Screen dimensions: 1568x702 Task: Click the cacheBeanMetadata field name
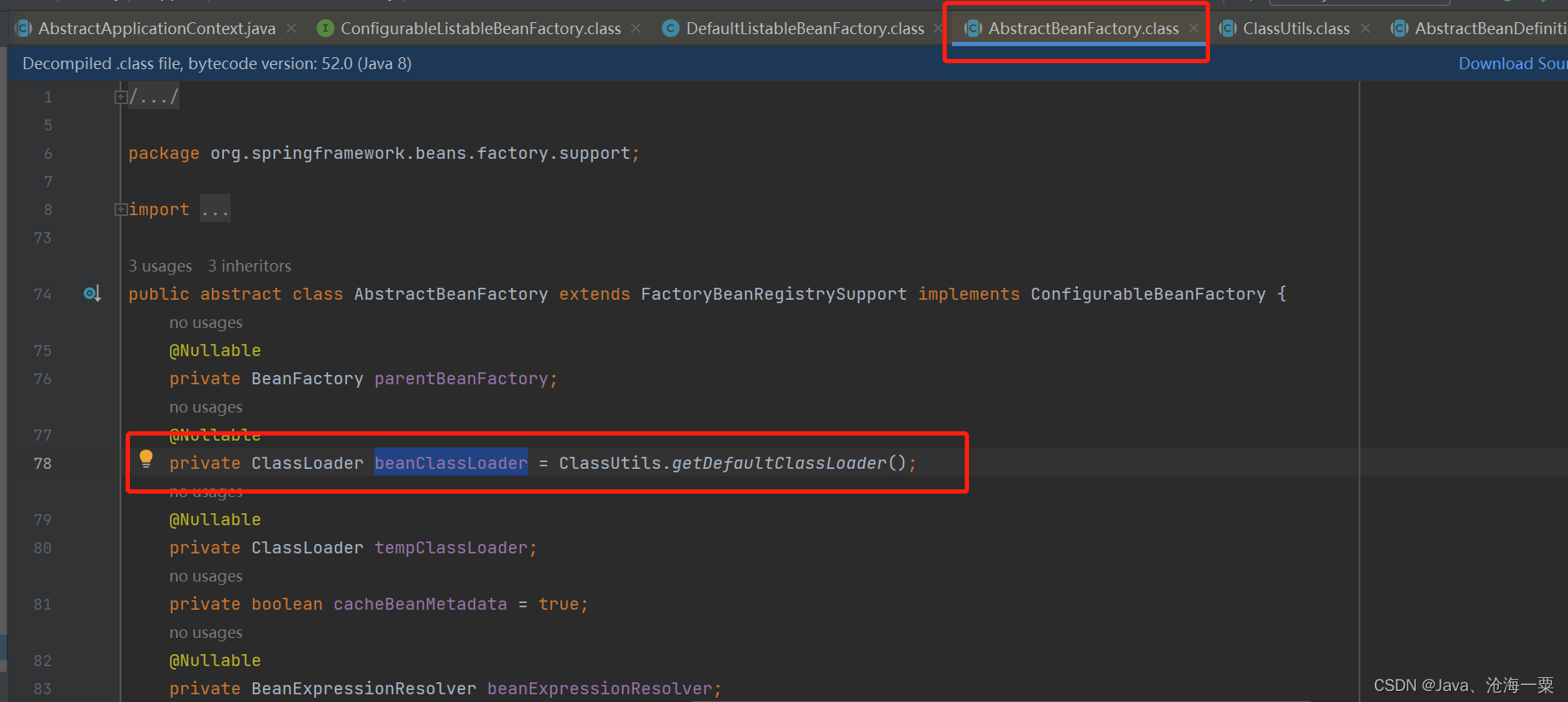point(420,604)
